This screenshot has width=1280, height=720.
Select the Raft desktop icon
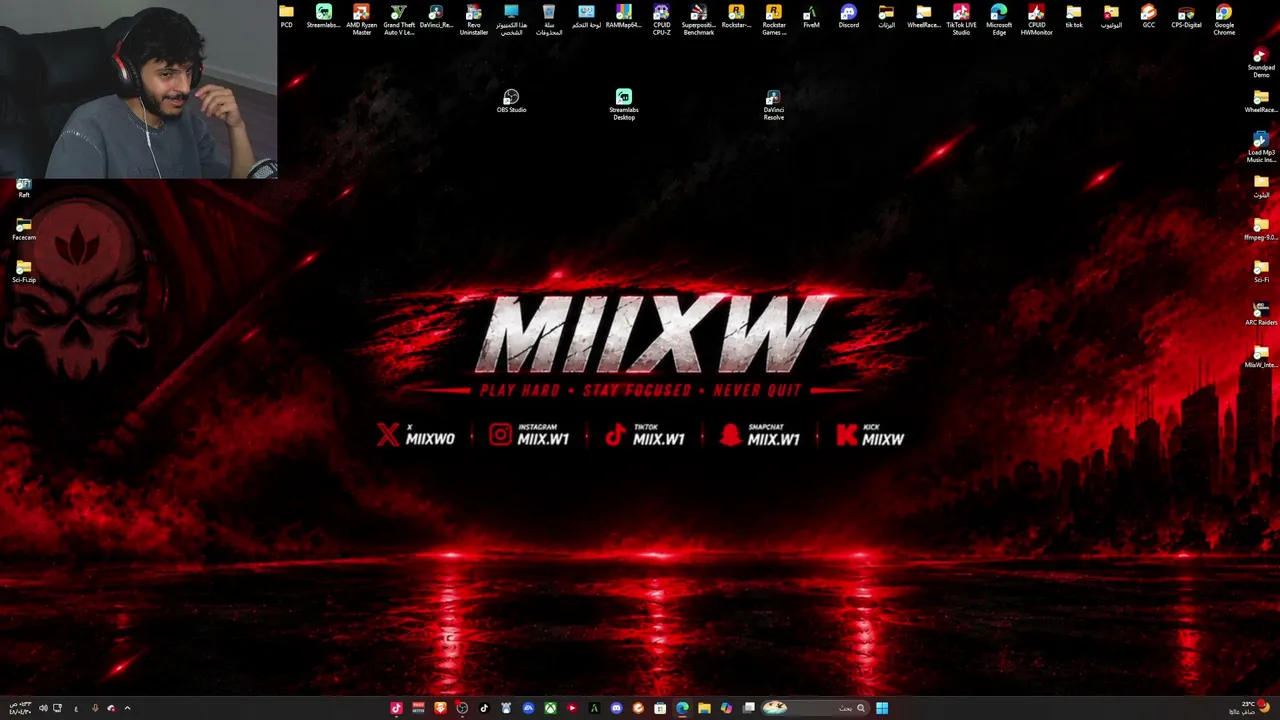24,187
